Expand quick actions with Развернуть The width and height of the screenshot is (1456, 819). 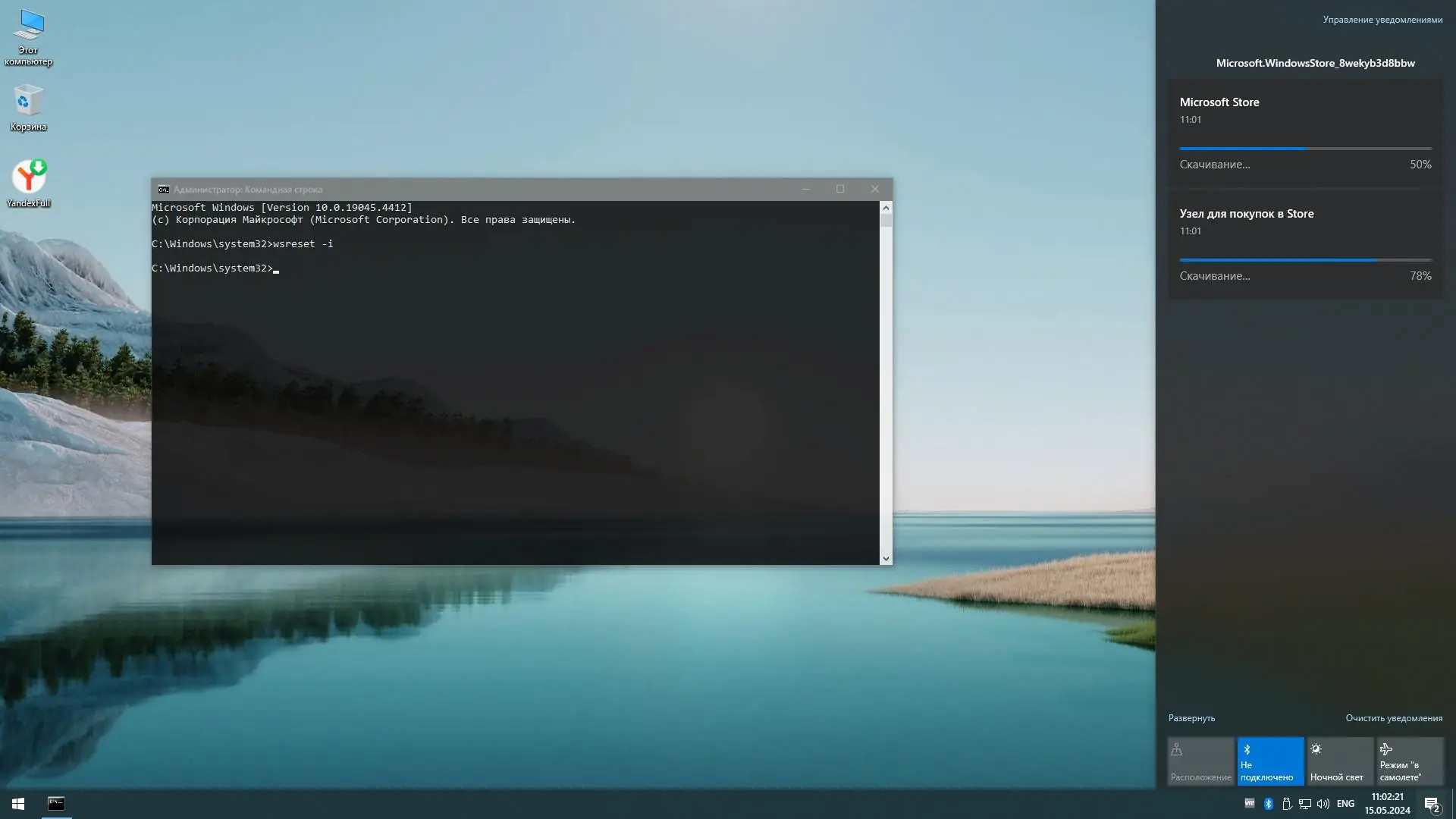point(1191,718)
